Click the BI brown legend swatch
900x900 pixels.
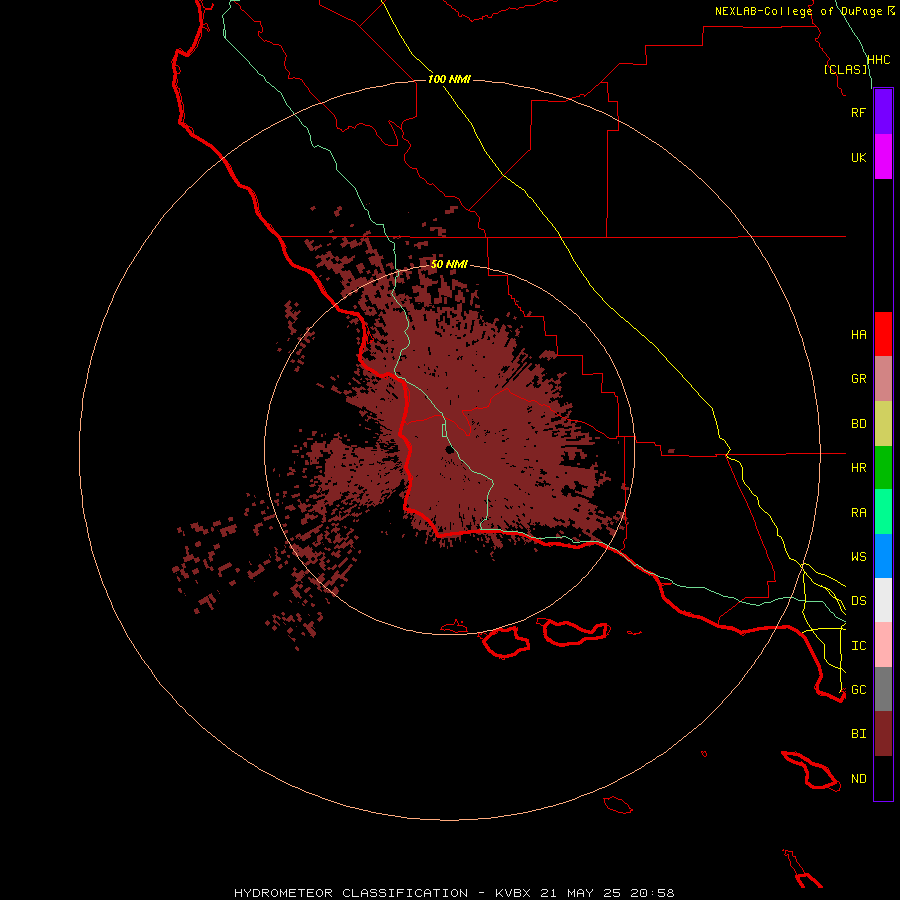883,734
